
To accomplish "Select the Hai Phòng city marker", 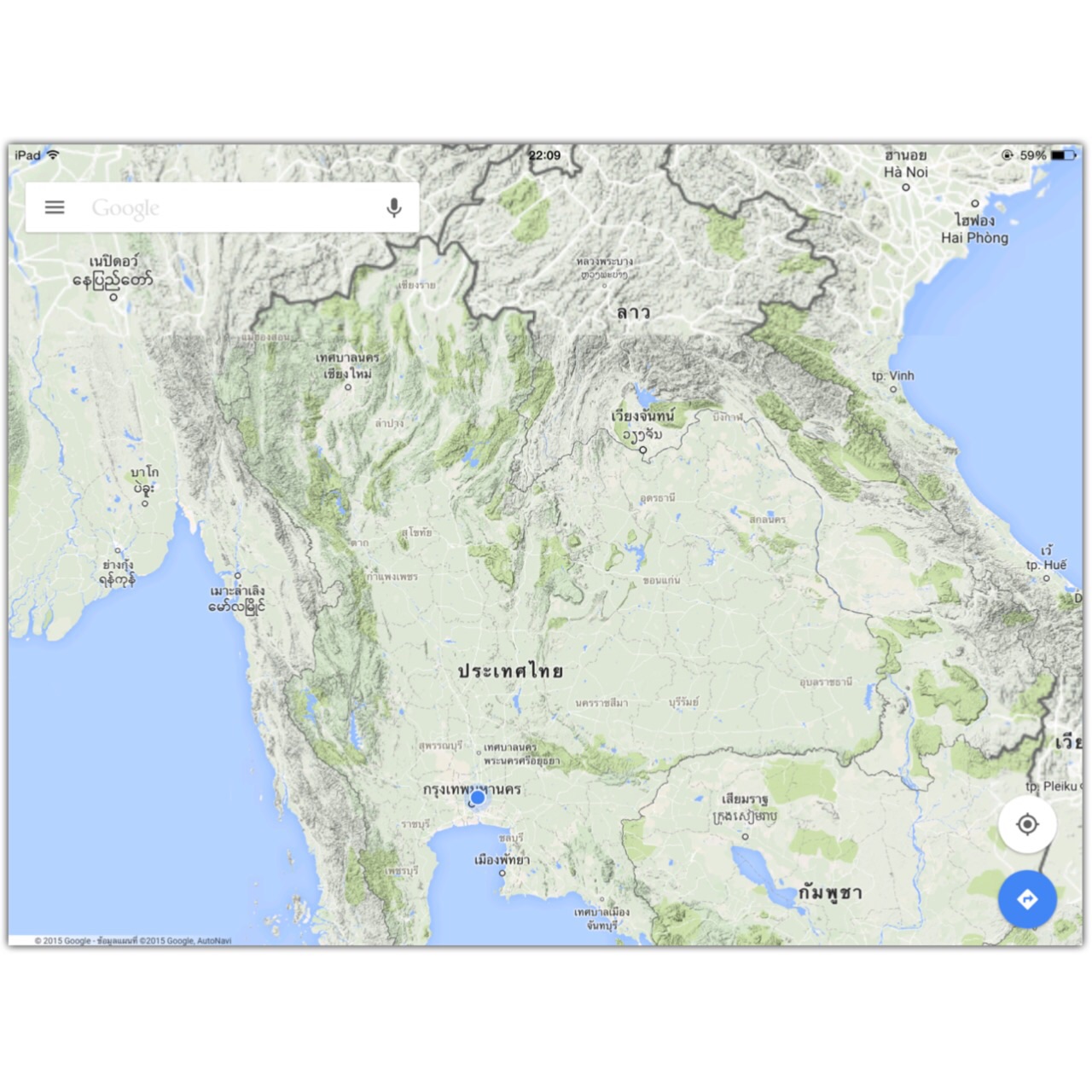I will coord(975,203).
